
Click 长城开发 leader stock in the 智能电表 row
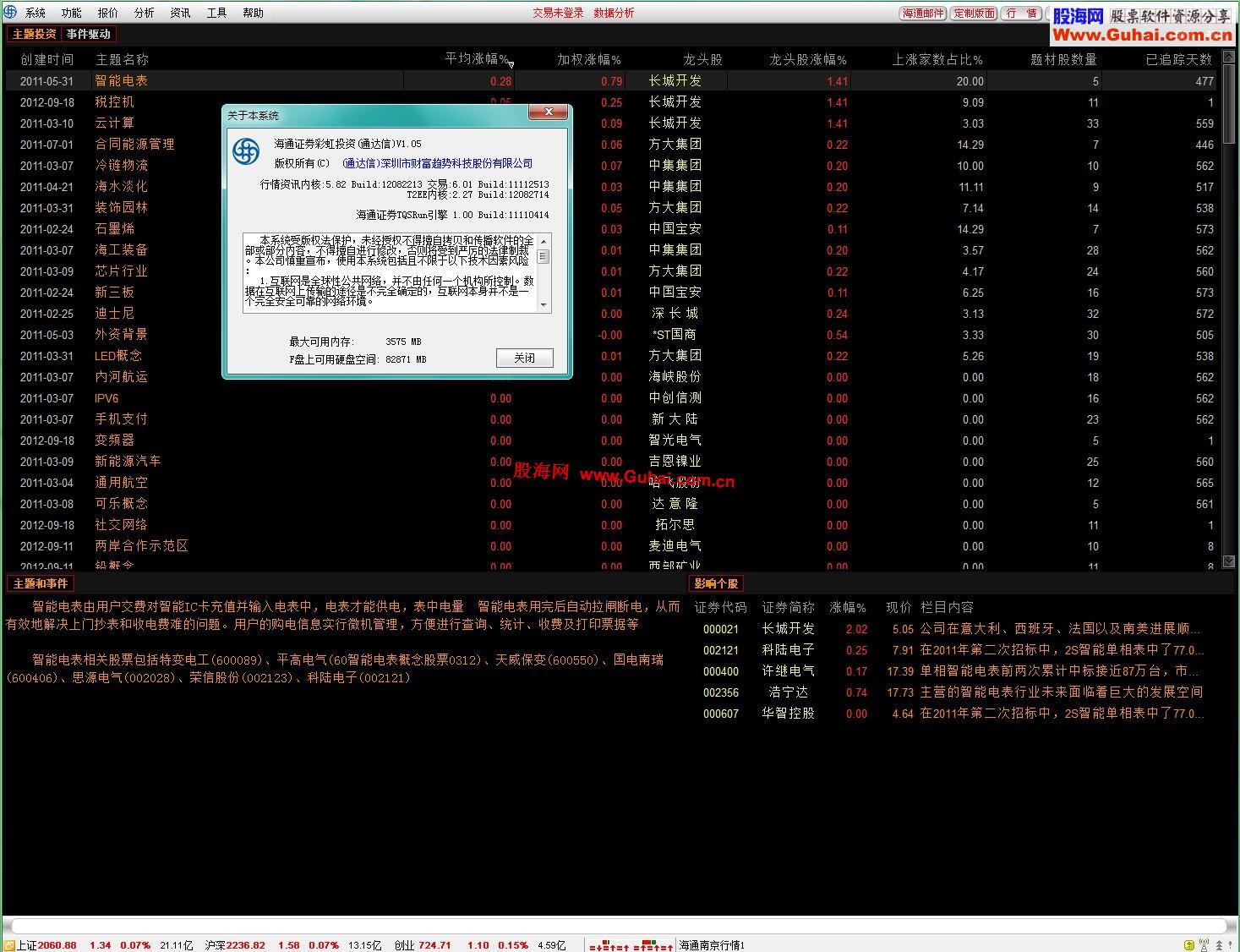(x=675, y=81)
